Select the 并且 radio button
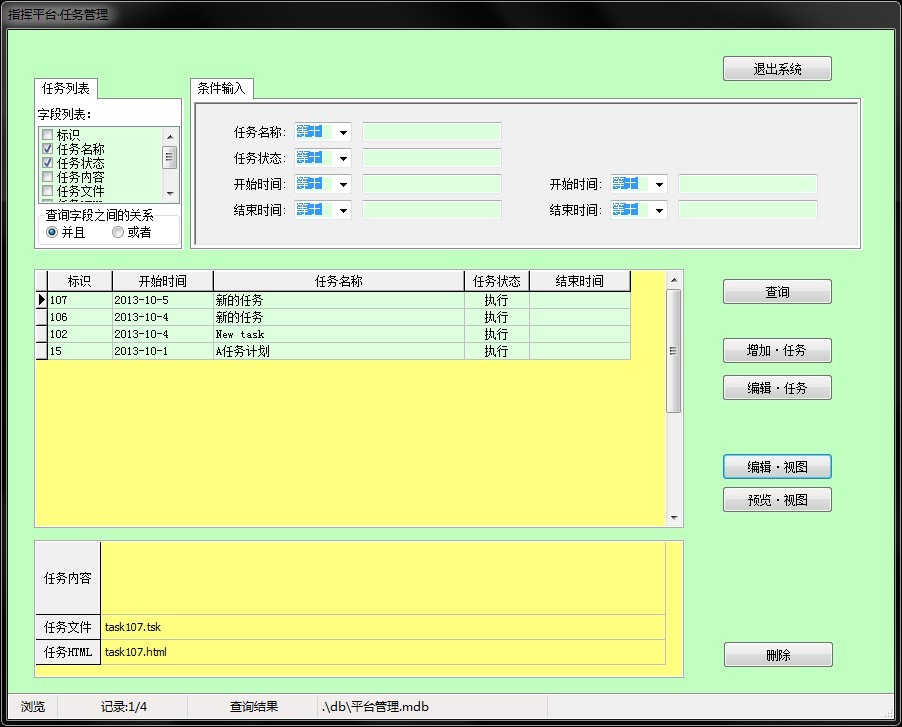The height and width of the screenshot is (727, 902). [x=52, y=232]
